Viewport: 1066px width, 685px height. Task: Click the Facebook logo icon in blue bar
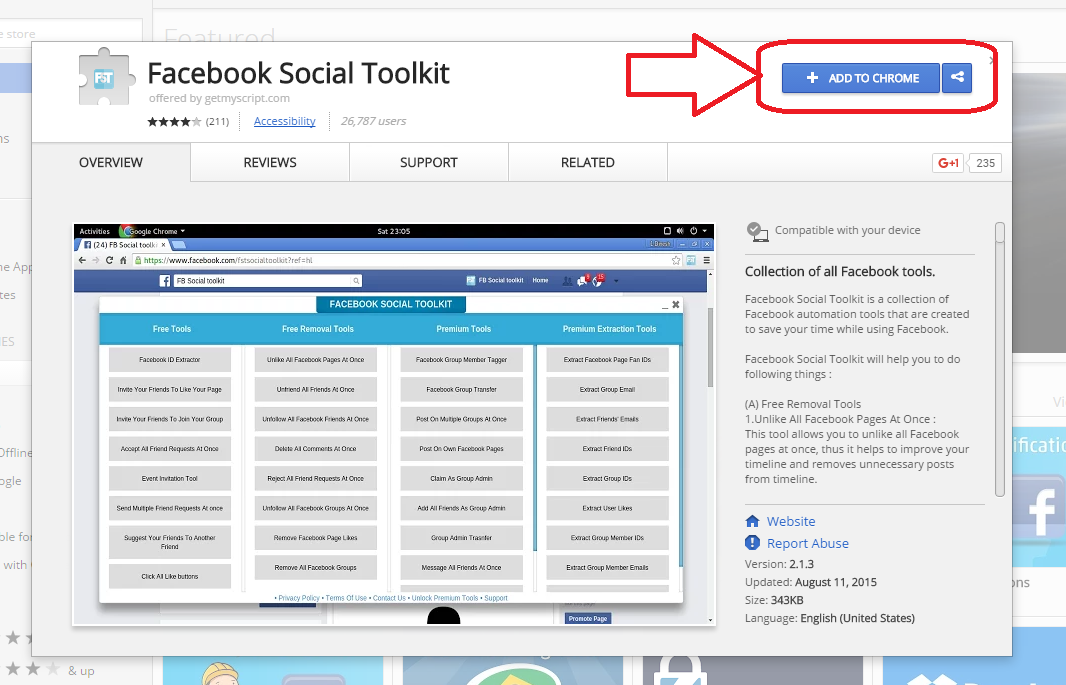[165, 281]
